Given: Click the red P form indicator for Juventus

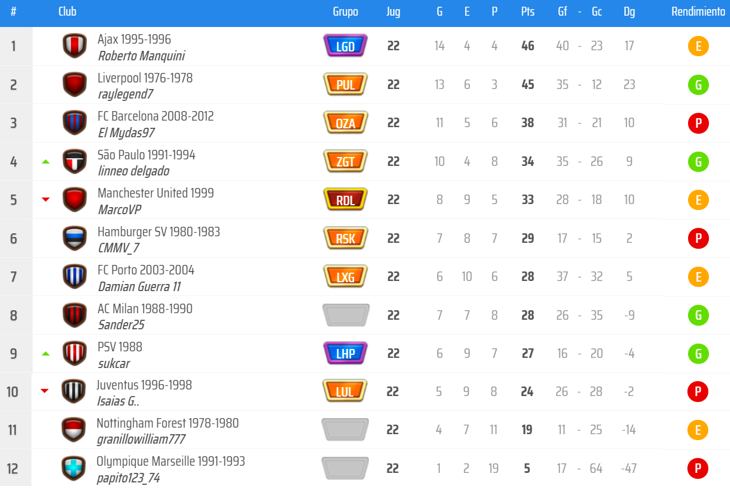Looking at the screenshot, I should pyautogui.click(x=698, y=391).
